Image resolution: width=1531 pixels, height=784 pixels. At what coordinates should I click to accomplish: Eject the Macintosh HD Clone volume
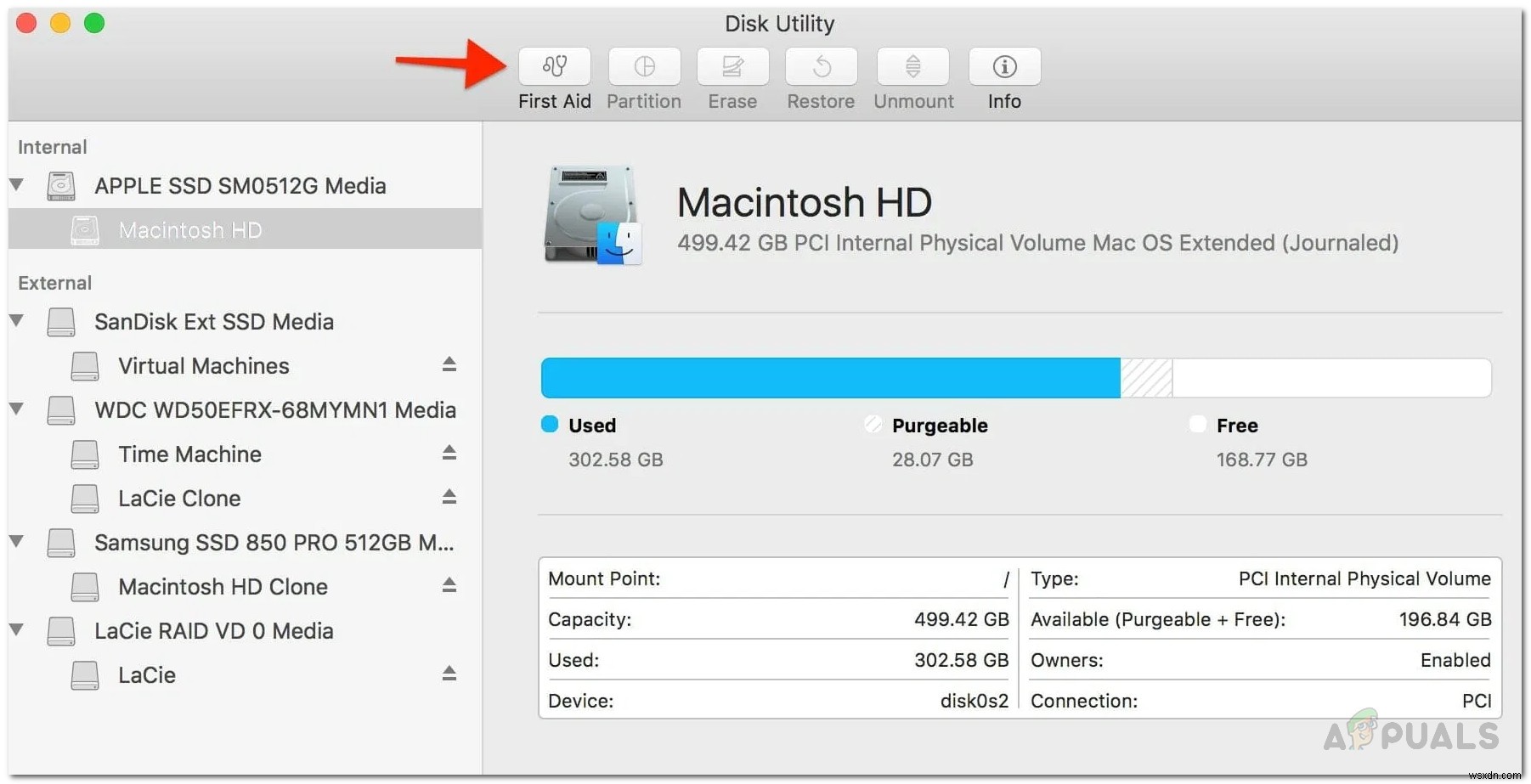pos(449,586)
